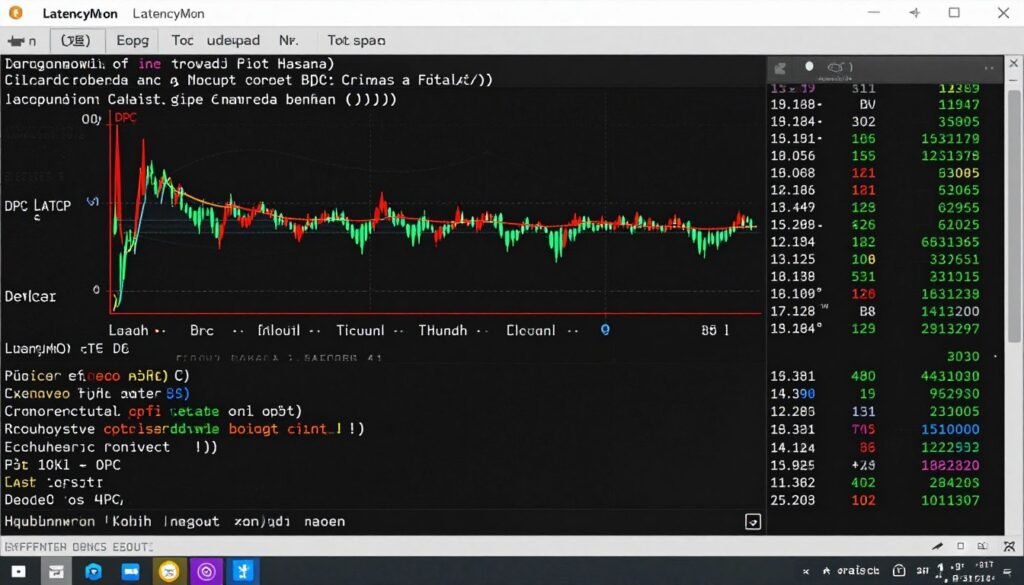Open the Eopg menu
The width and height of the screenshot is (1024, 585).
pyautogui.click(x=131, y=40)
